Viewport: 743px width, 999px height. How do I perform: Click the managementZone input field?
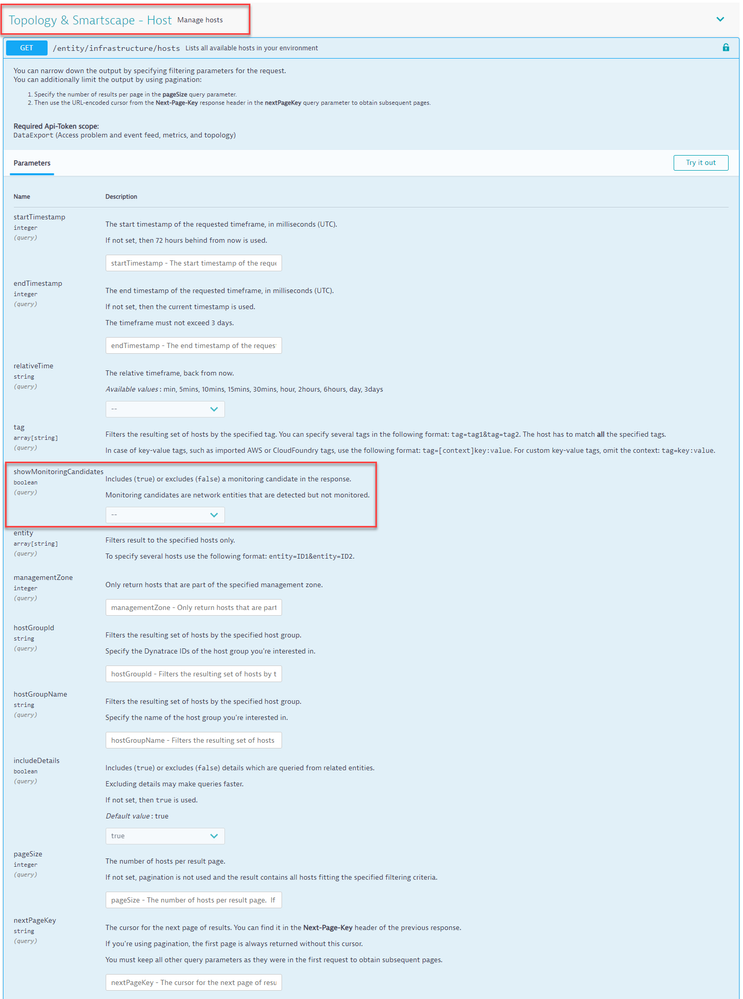[193, 607]
